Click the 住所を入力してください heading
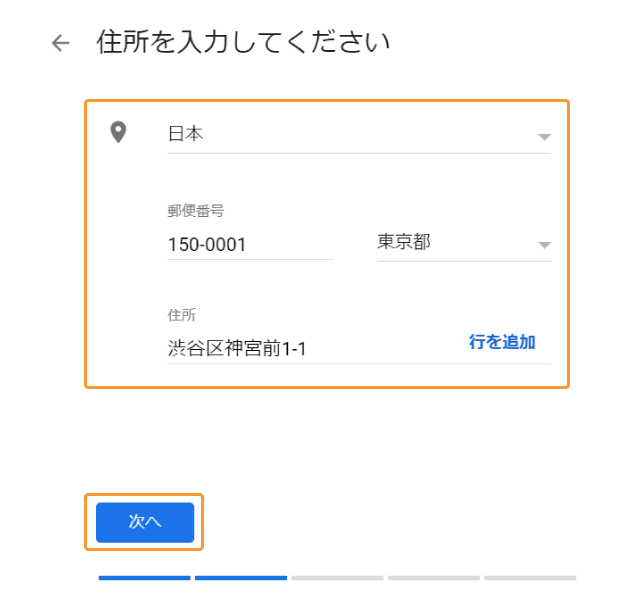Screen dimensions: 632x615 [243, 42]
